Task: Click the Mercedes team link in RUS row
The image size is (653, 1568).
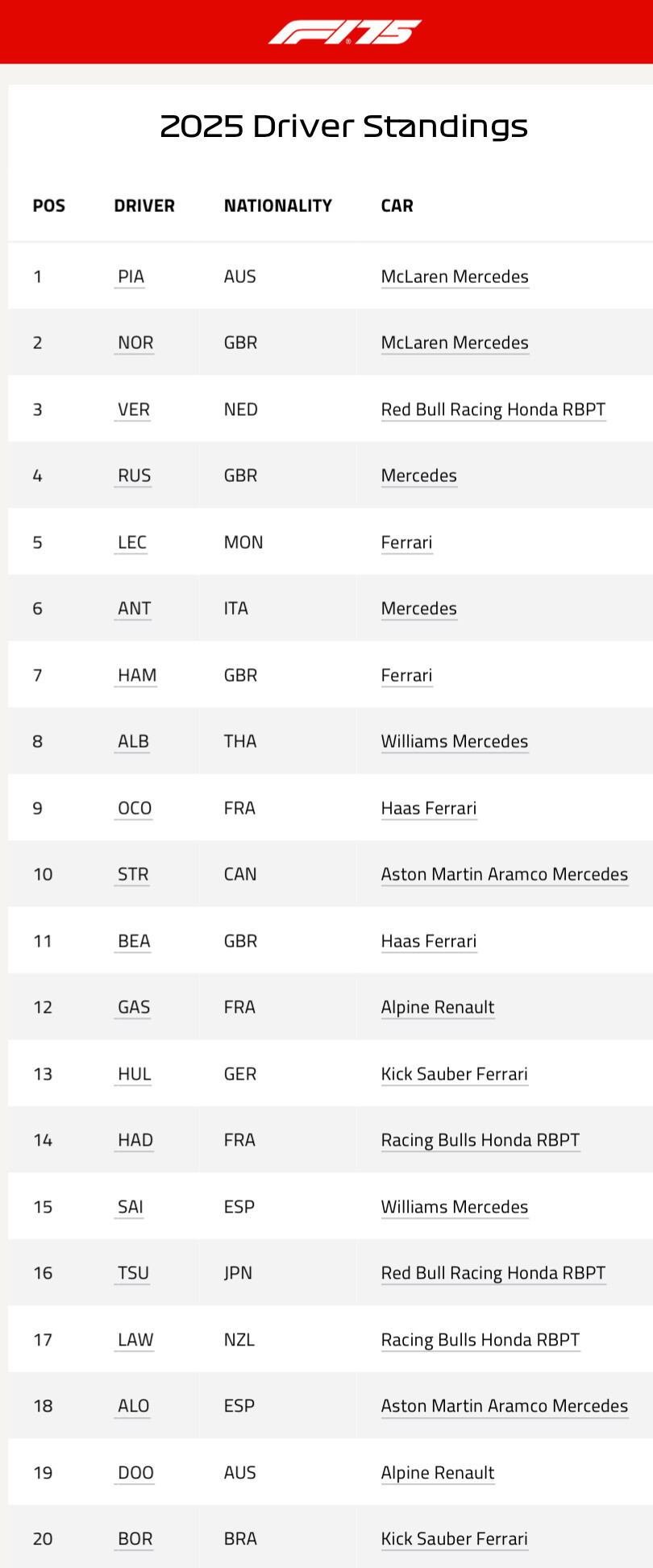Action: pos(419,475)
